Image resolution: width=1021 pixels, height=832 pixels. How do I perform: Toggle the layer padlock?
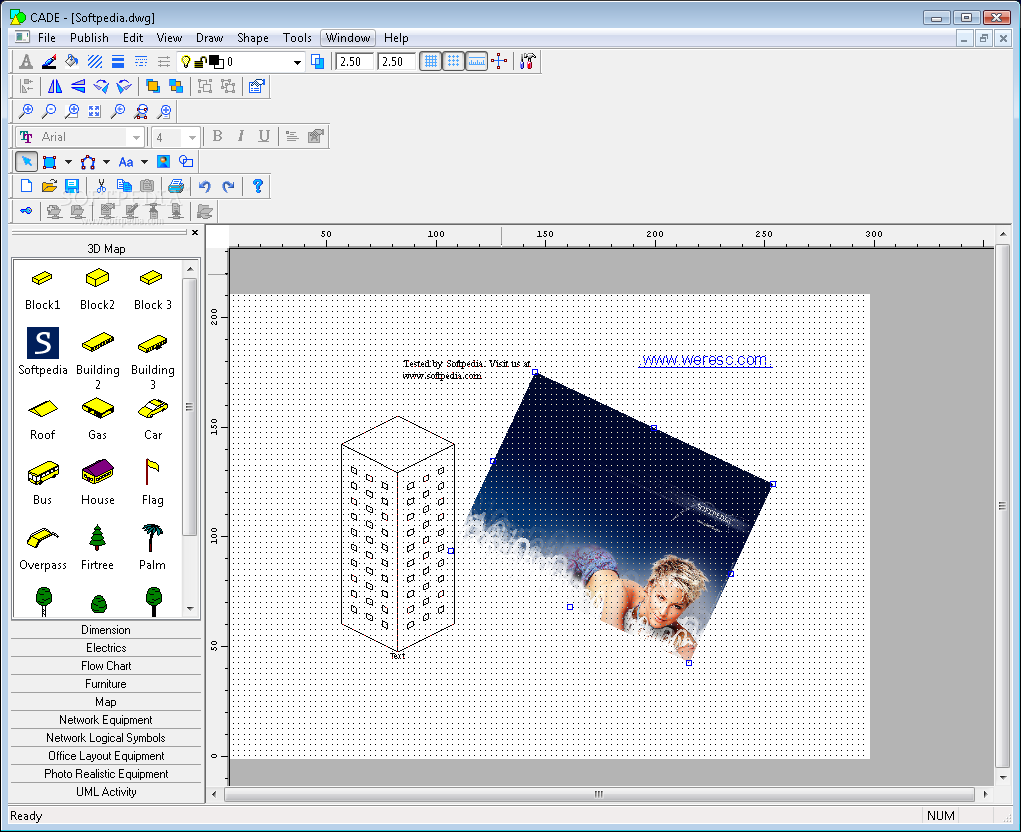(201, 62)
